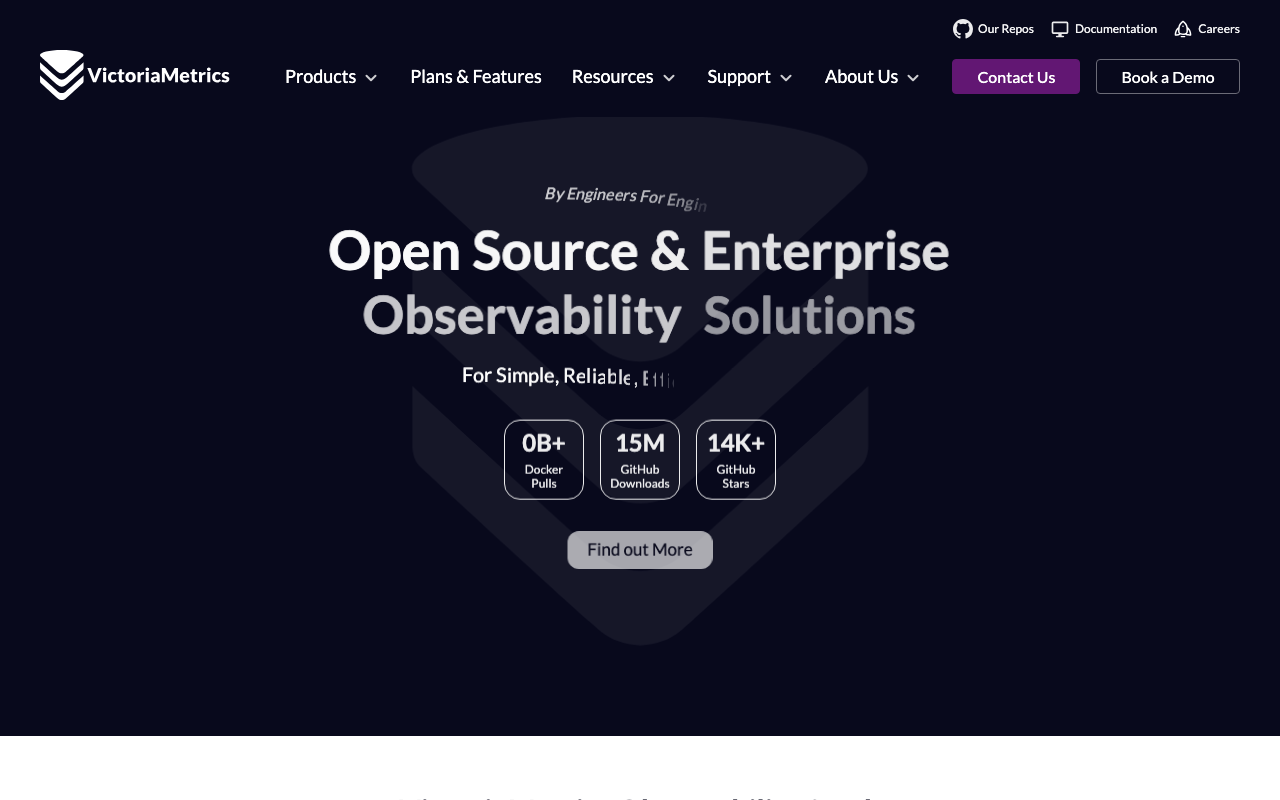Image resolution: width=1280 pixels, height=800 pixels.
Task: Open the Resources menu
Action: click(623, 77)
